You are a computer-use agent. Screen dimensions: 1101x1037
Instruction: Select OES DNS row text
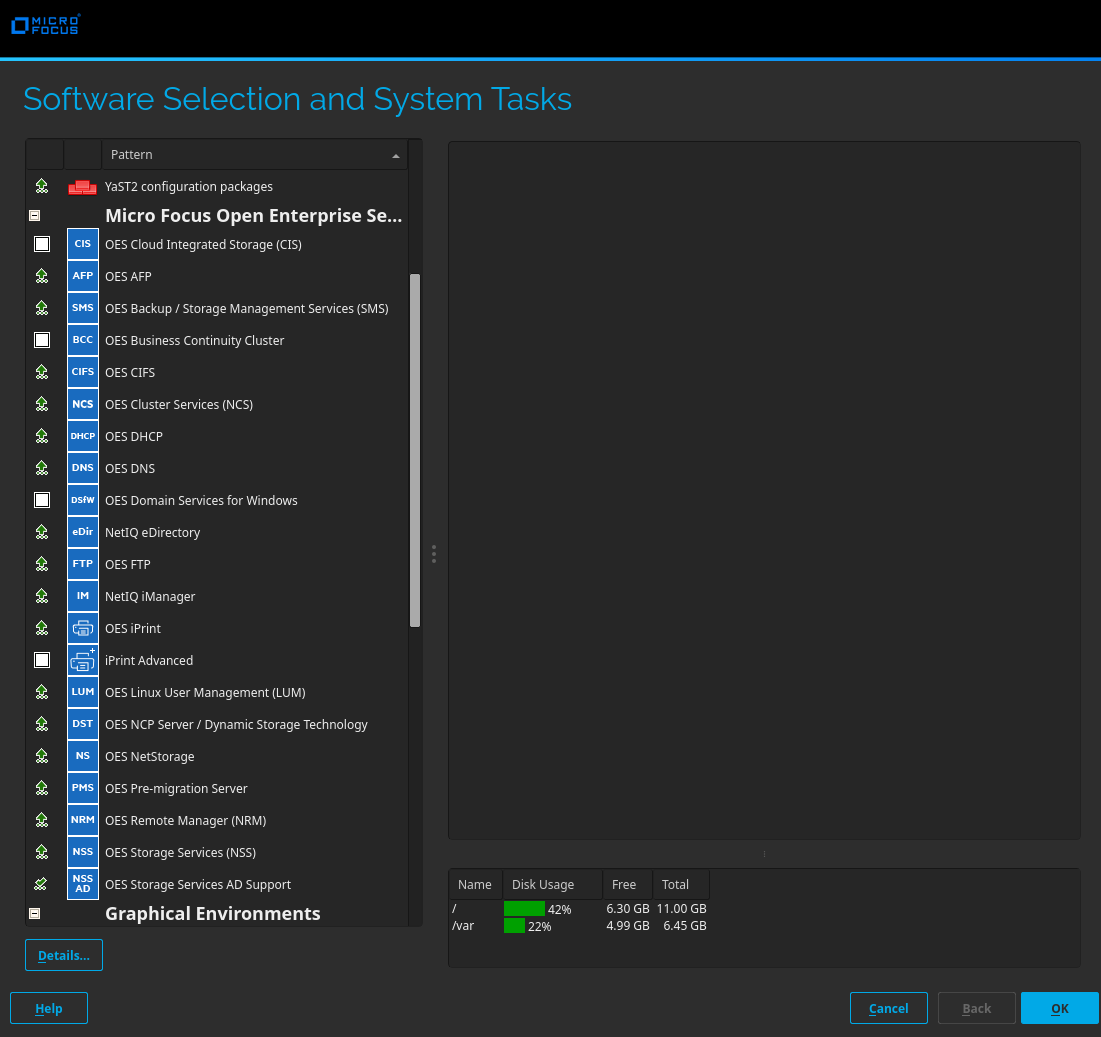tap(130, 468)
